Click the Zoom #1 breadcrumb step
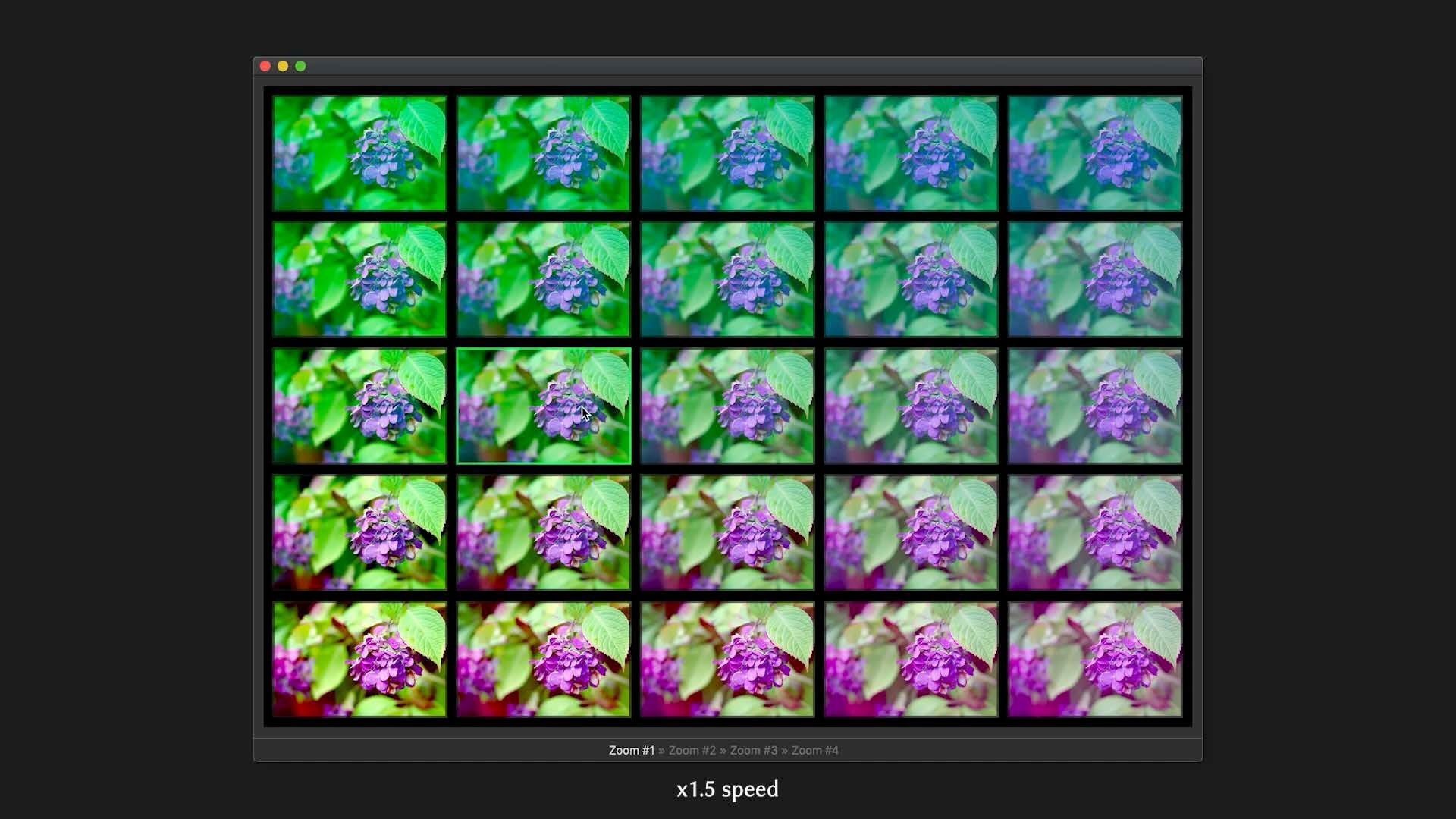The height and width of the screenshot is (819, 1456). (x=631, y=750)
